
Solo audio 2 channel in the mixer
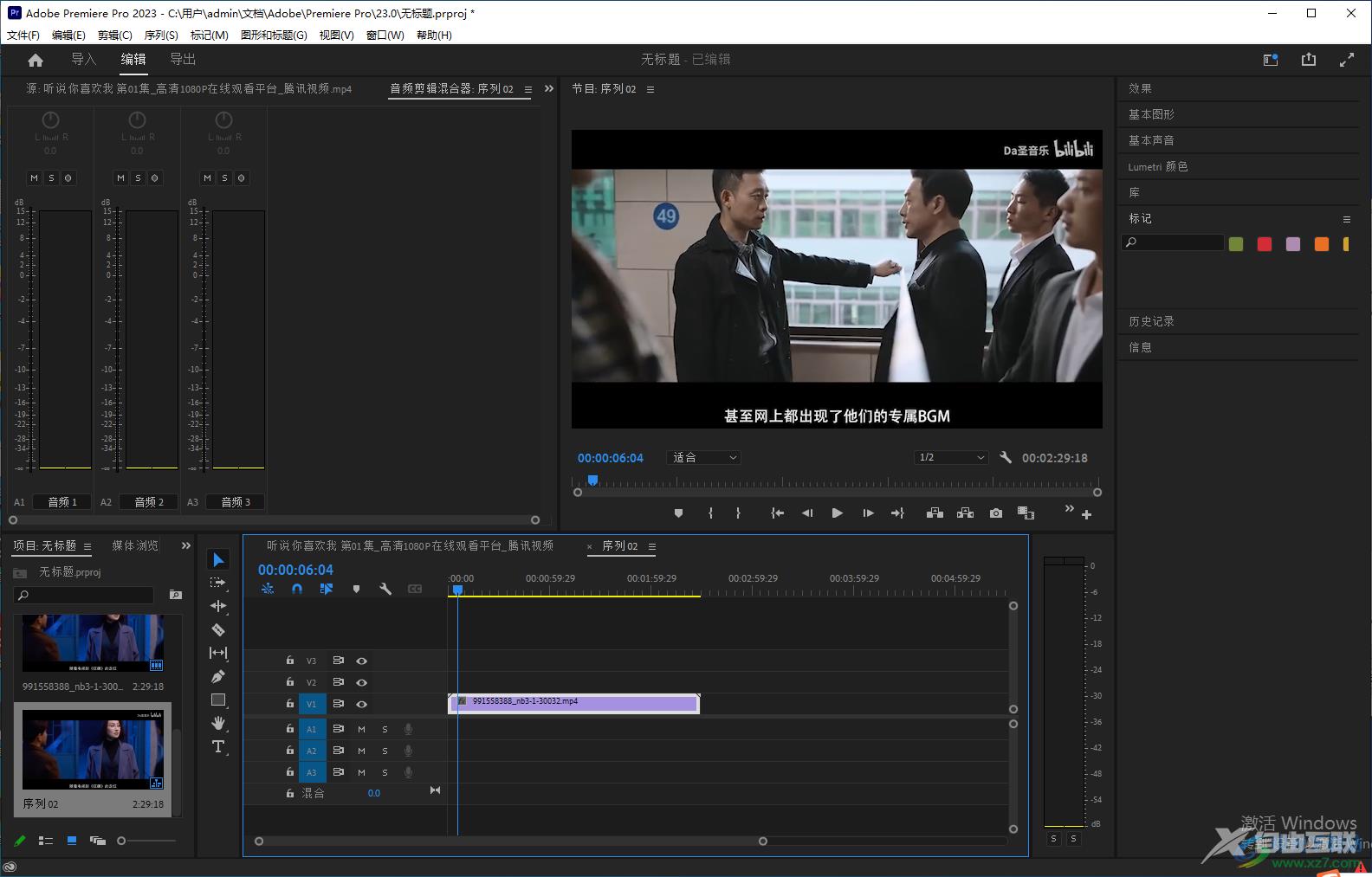pos(138,177)
